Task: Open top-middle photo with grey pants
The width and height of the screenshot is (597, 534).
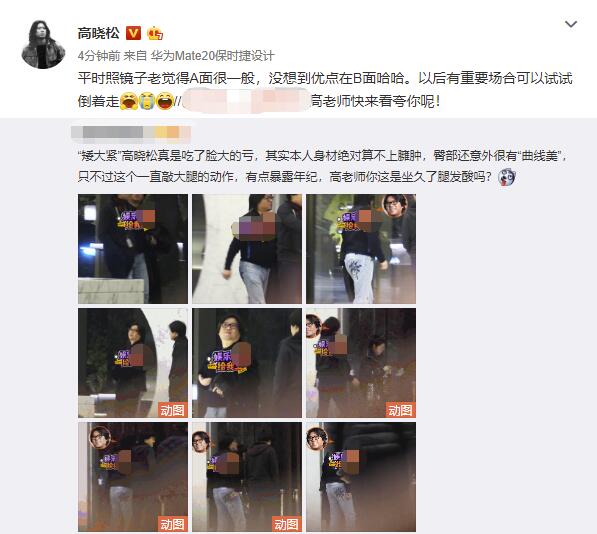Action: (247, 249)
